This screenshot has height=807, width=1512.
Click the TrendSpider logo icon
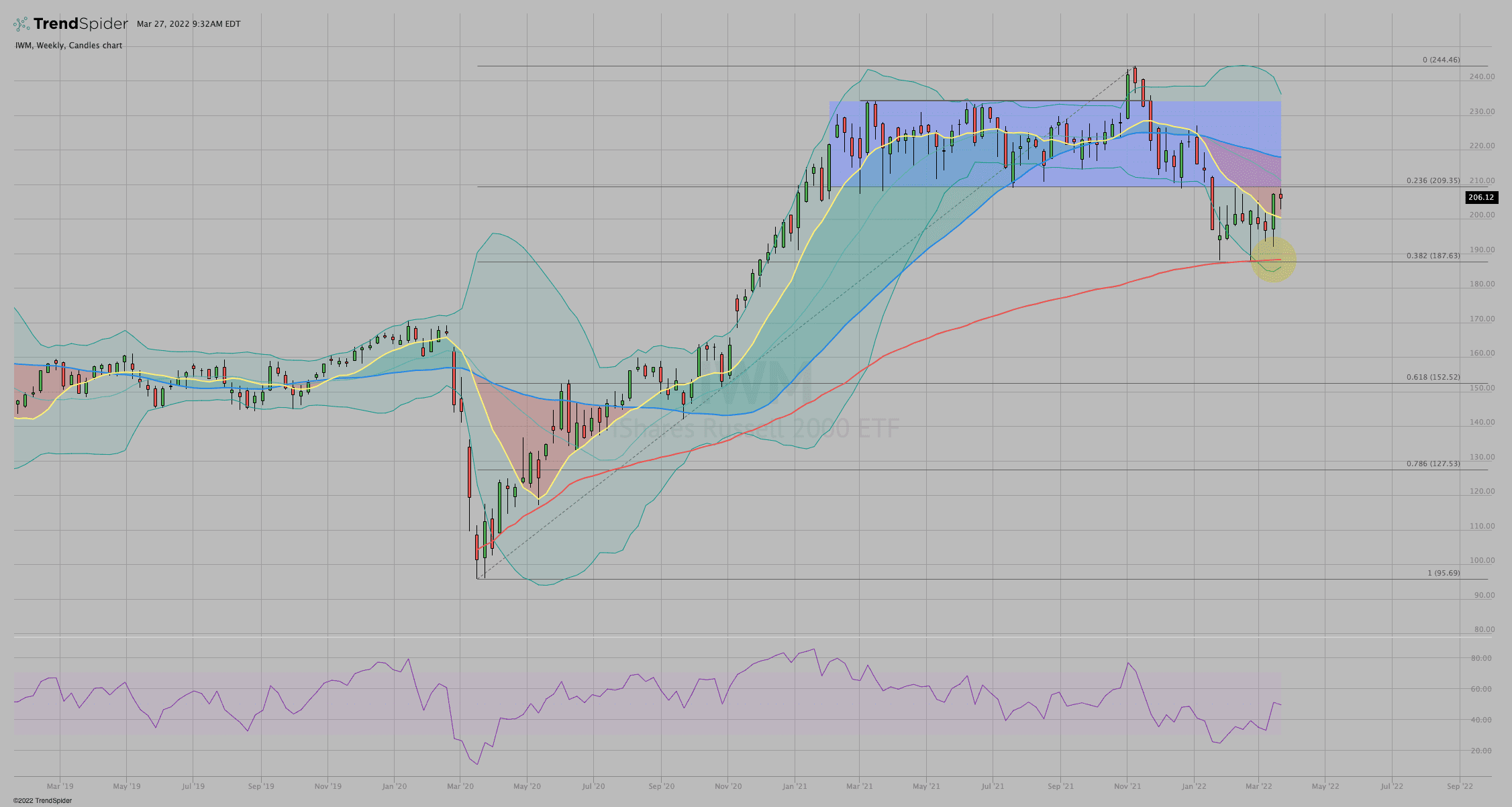tap(21, 24)
